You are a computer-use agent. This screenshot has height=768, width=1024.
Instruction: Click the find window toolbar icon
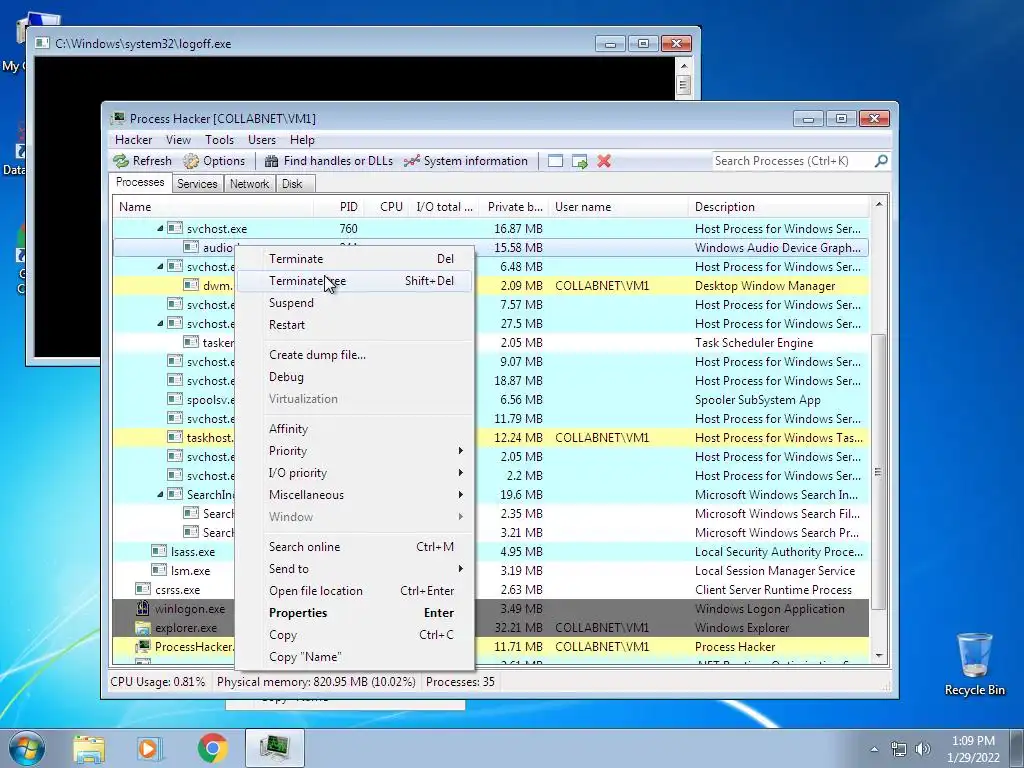click(555, 161)
